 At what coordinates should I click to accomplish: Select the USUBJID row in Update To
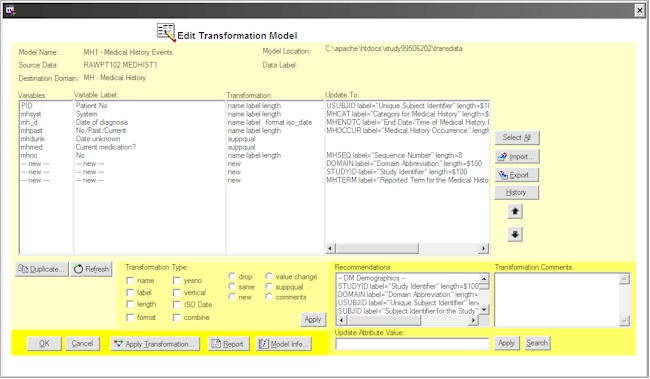tap(407, 106)
